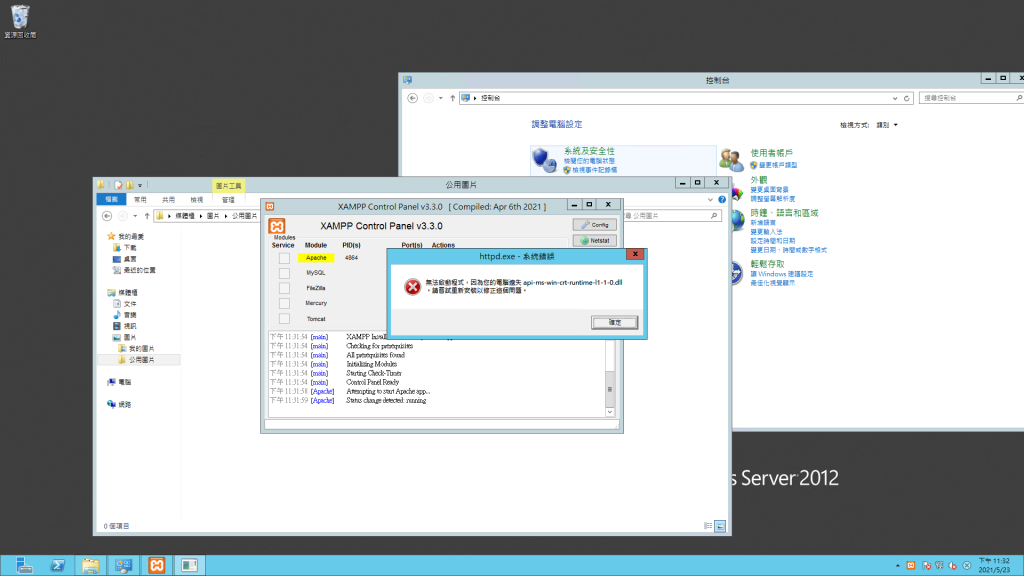The image size is (1024, 576).
Task: Click OK button in httpd.exe error dialog
Action: [x=615, y=322]
